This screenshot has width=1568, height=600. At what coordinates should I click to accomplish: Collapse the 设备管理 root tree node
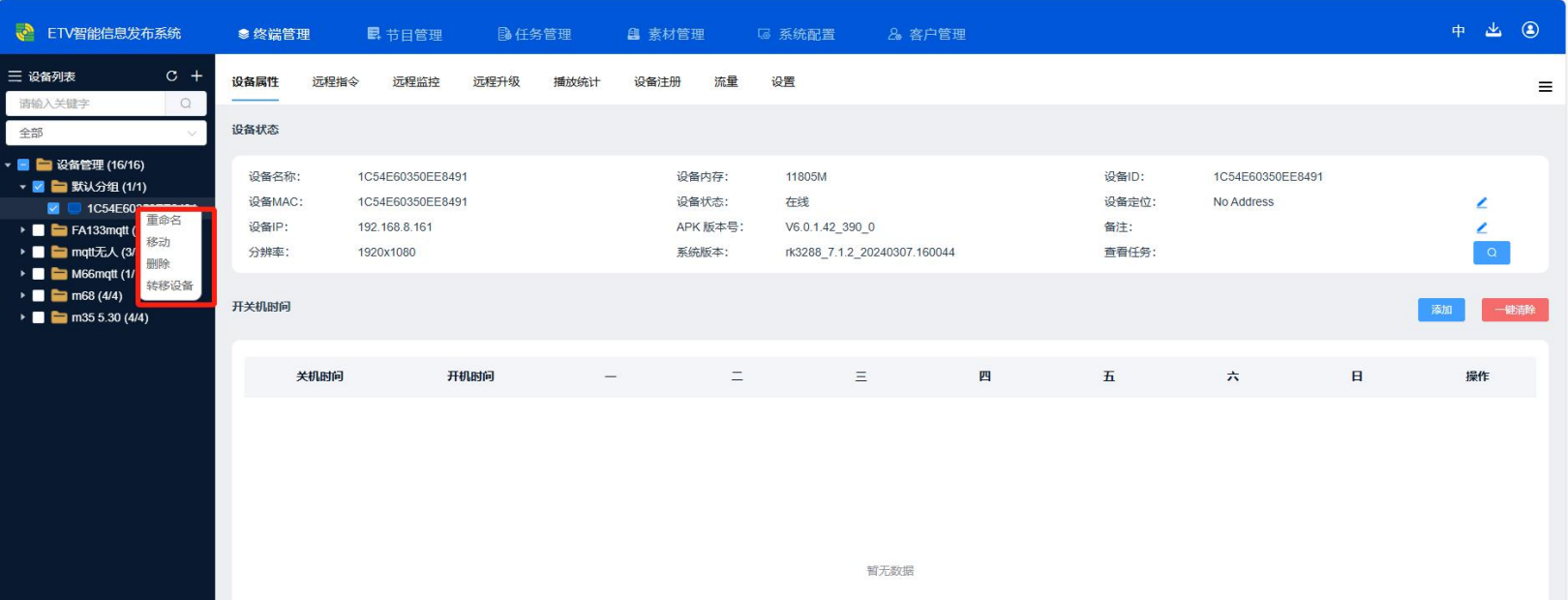(x=8, y=165)
